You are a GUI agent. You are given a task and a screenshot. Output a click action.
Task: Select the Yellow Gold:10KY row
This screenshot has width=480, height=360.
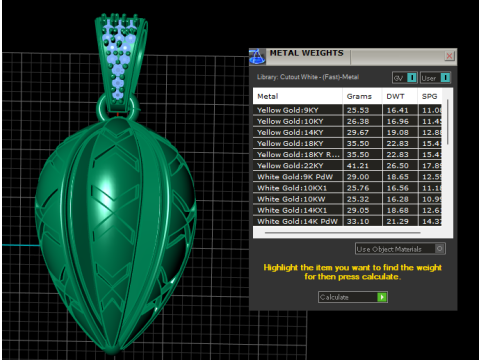[x=347, y=121]
